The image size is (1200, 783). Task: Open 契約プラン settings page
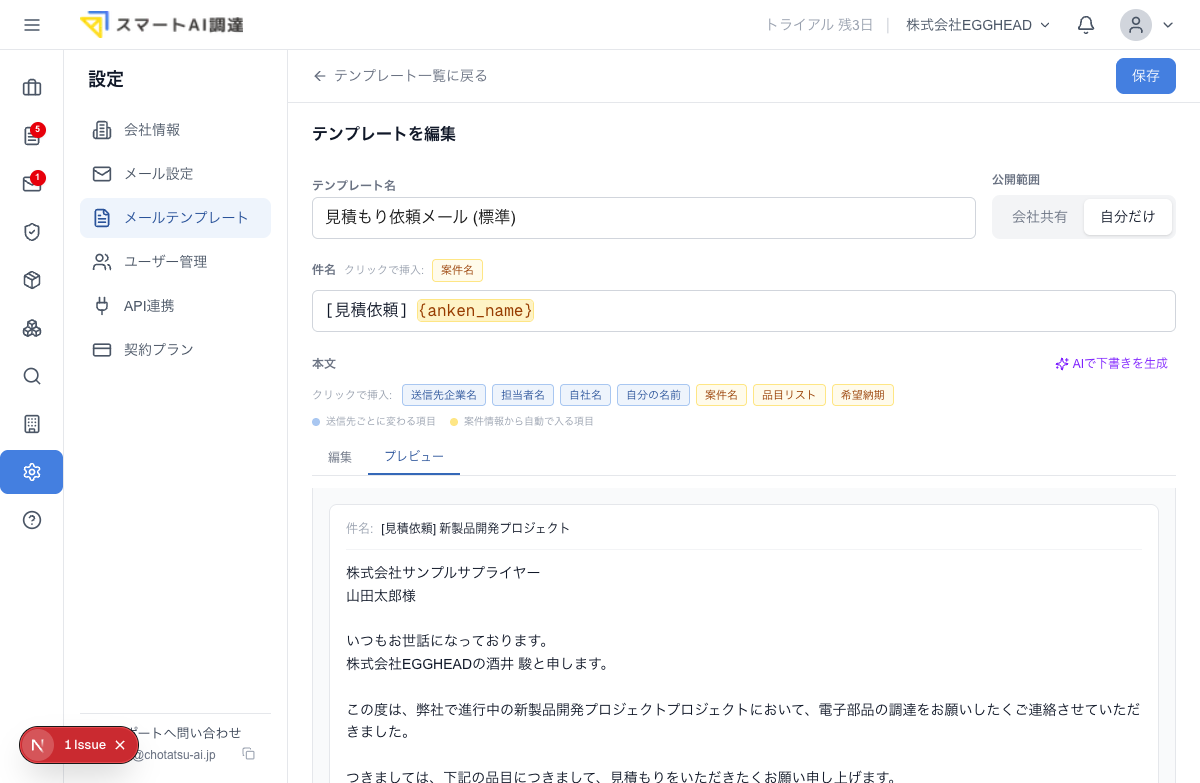click(x=175, y=350)
